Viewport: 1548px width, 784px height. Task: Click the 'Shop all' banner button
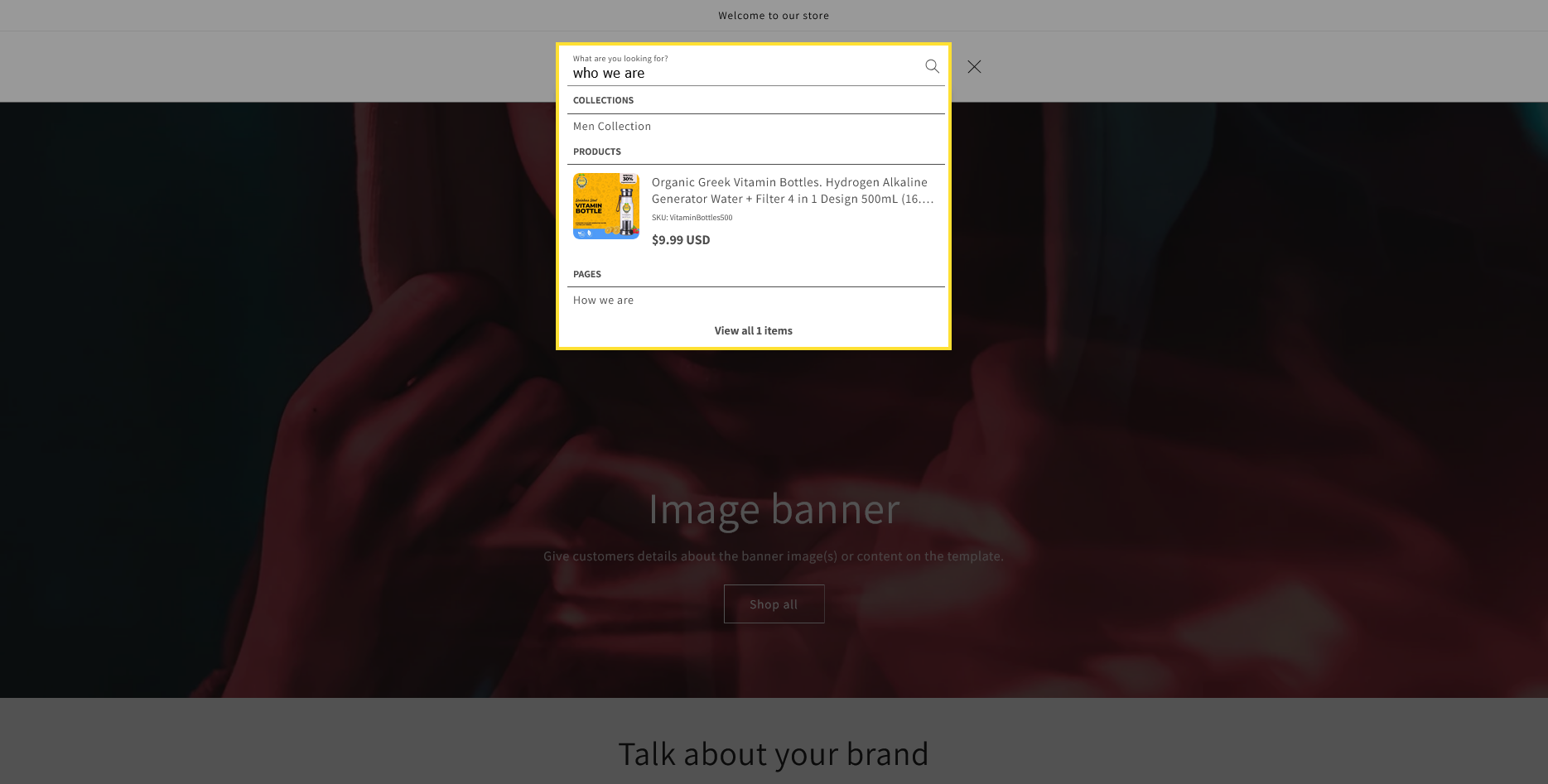tap(774, 604)
